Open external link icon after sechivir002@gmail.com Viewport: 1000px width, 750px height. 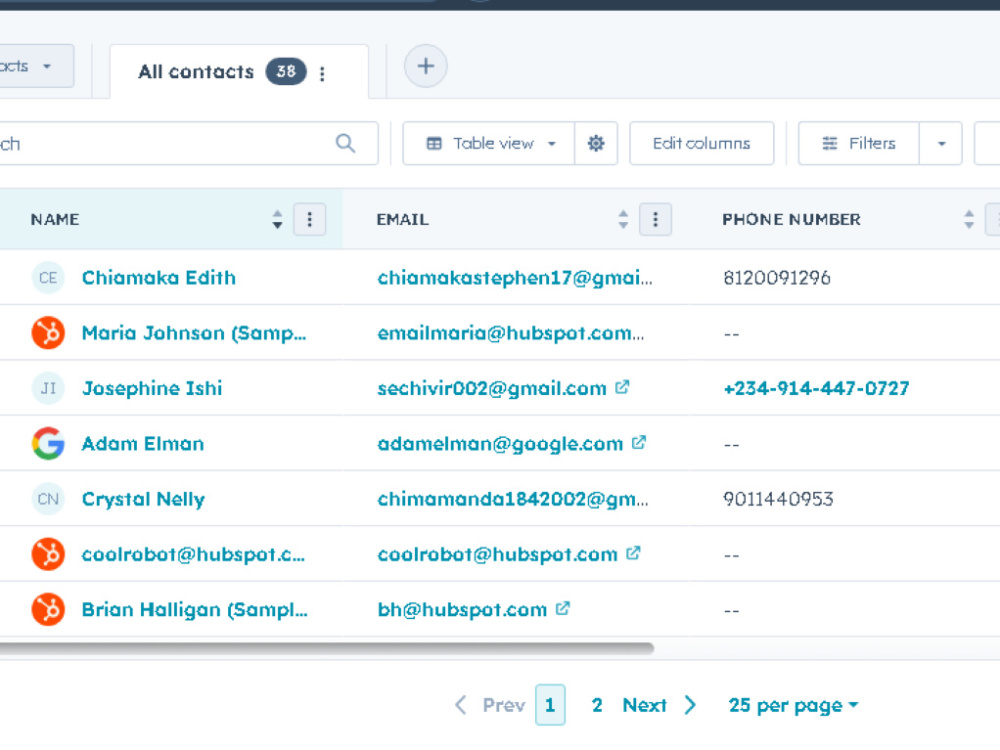(x=622, y=387)
